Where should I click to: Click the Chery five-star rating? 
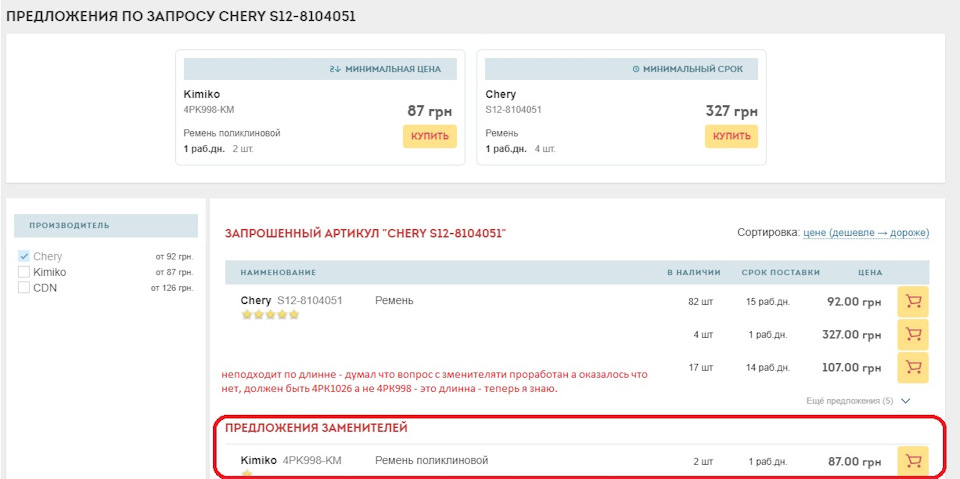pyautogui.click(x=269, y=315)
